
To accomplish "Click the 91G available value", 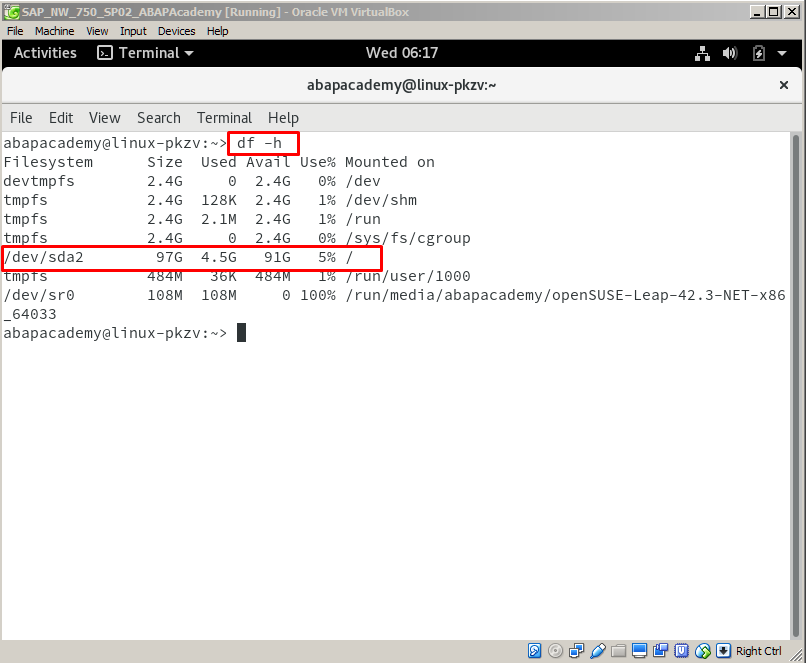I will (277, 257).
